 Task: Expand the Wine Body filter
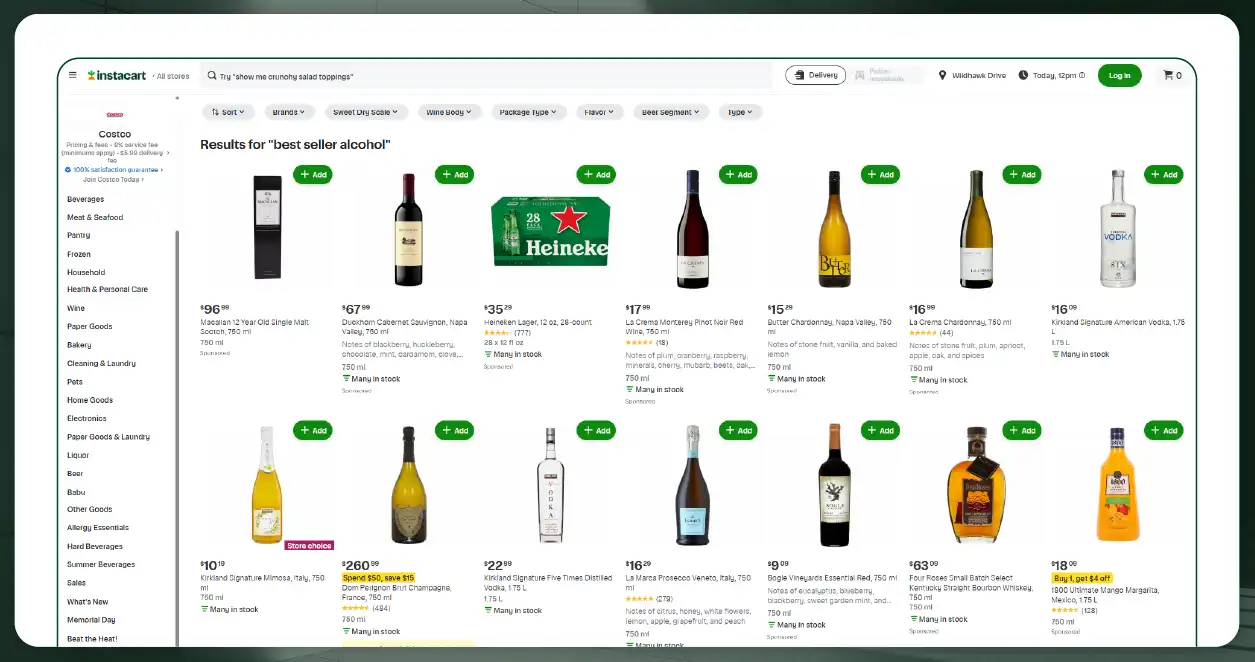449,111
